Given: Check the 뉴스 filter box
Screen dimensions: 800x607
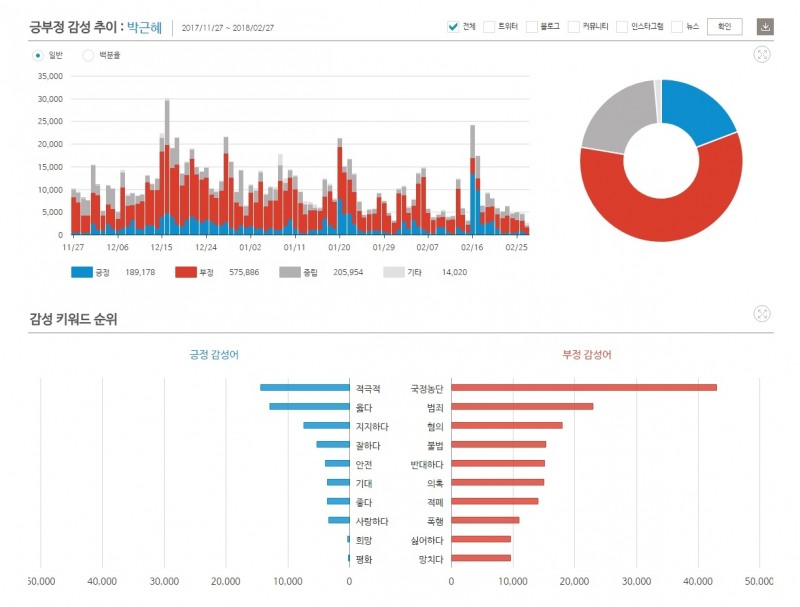Looking at the screenshot, I should (x=677, y=27).
